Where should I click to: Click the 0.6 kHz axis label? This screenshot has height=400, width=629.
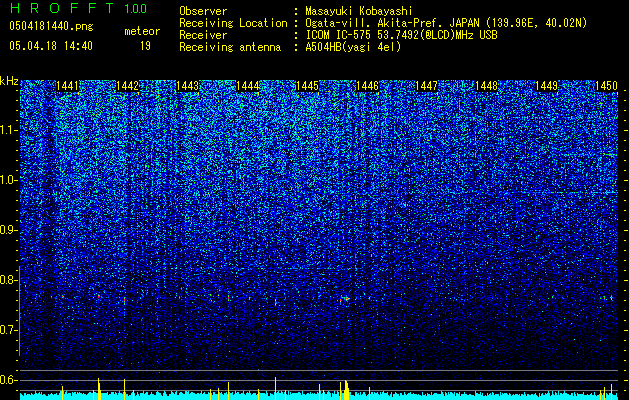(9, 380)
